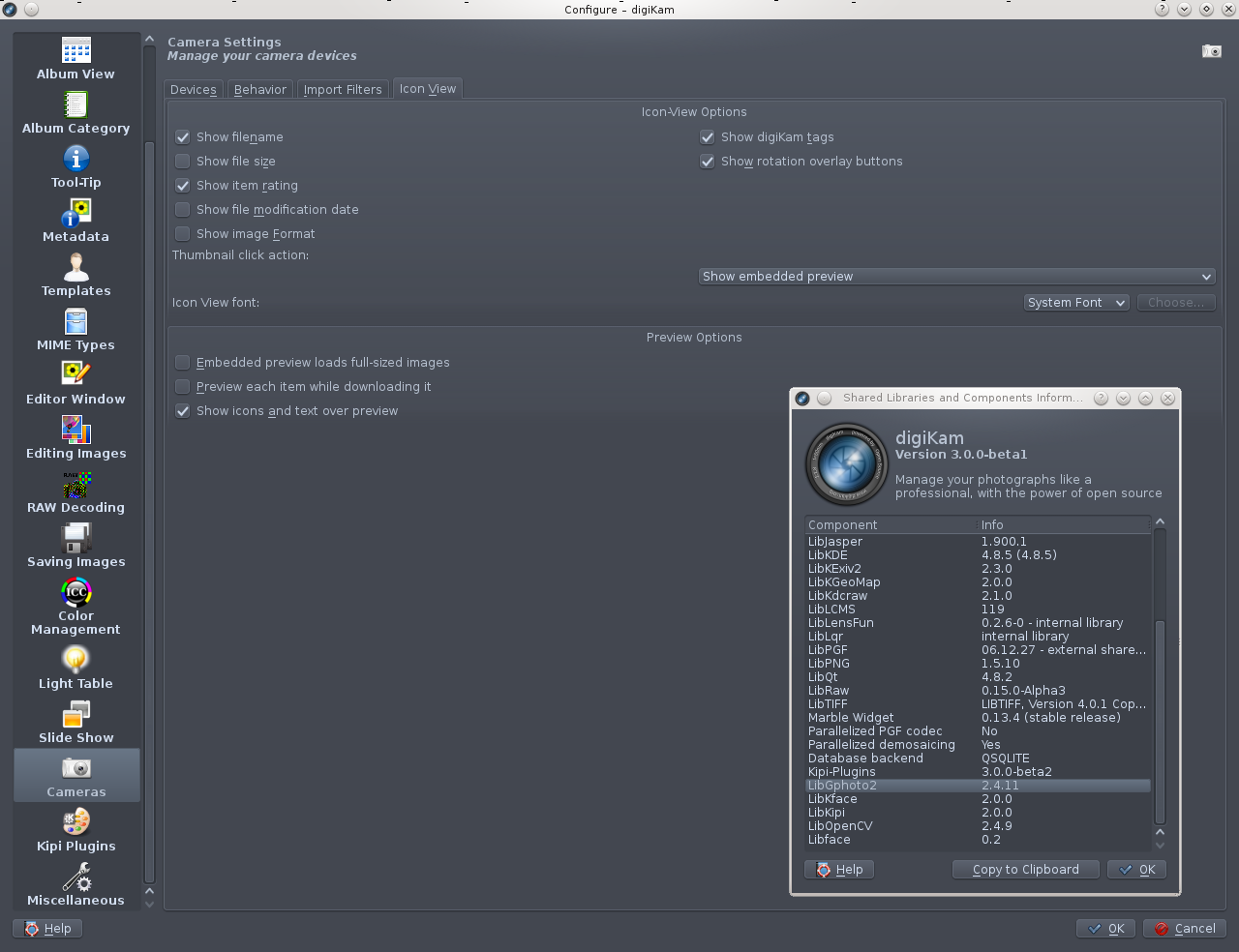Open the Metadata settings page
Screen dimensions: 1239x952
(x=76, y=220)
